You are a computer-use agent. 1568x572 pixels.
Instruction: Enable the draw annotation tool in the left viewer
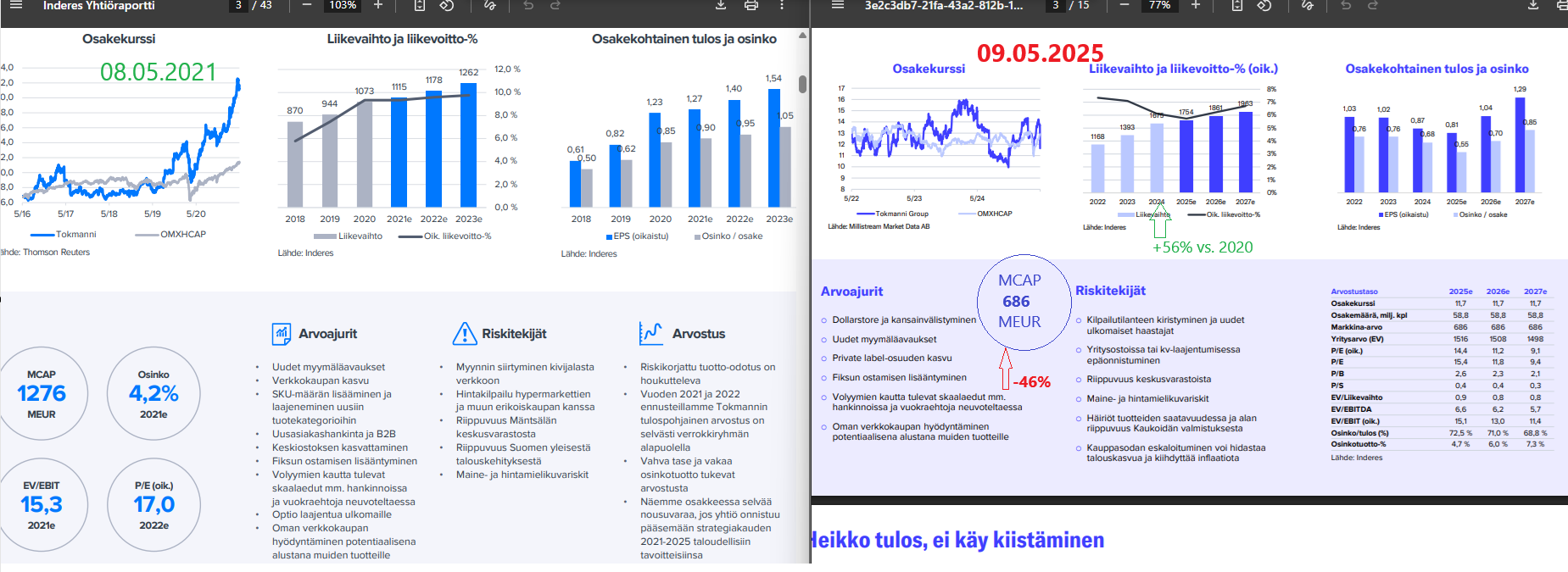coord(490,5)
